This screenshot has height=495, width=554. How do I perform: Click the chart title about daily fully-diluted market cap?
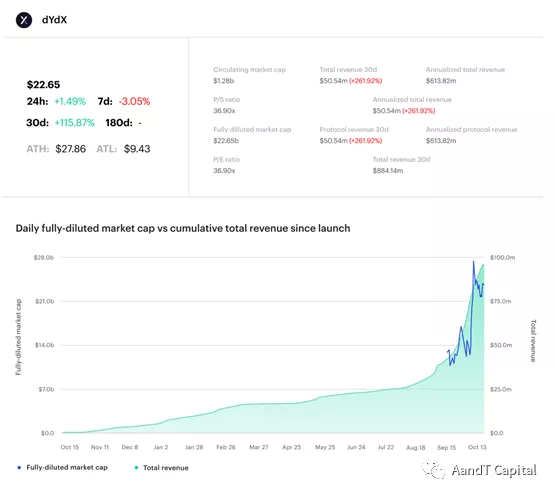183,228
